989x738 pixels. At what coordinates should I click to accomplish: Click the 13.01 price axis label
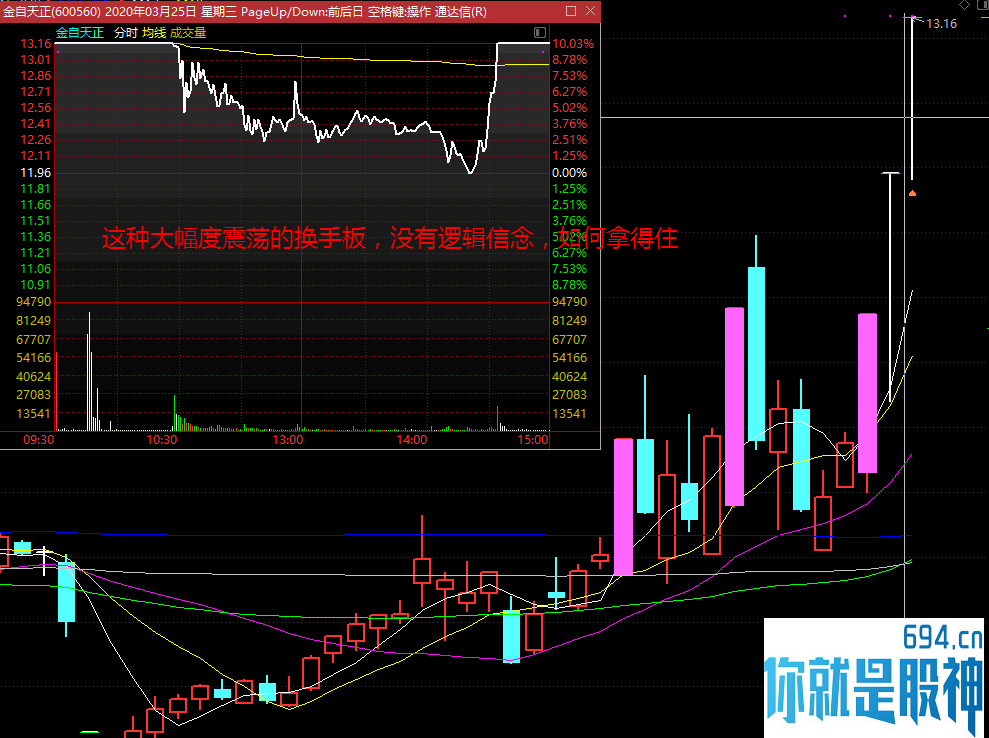[x=35, y=60]
